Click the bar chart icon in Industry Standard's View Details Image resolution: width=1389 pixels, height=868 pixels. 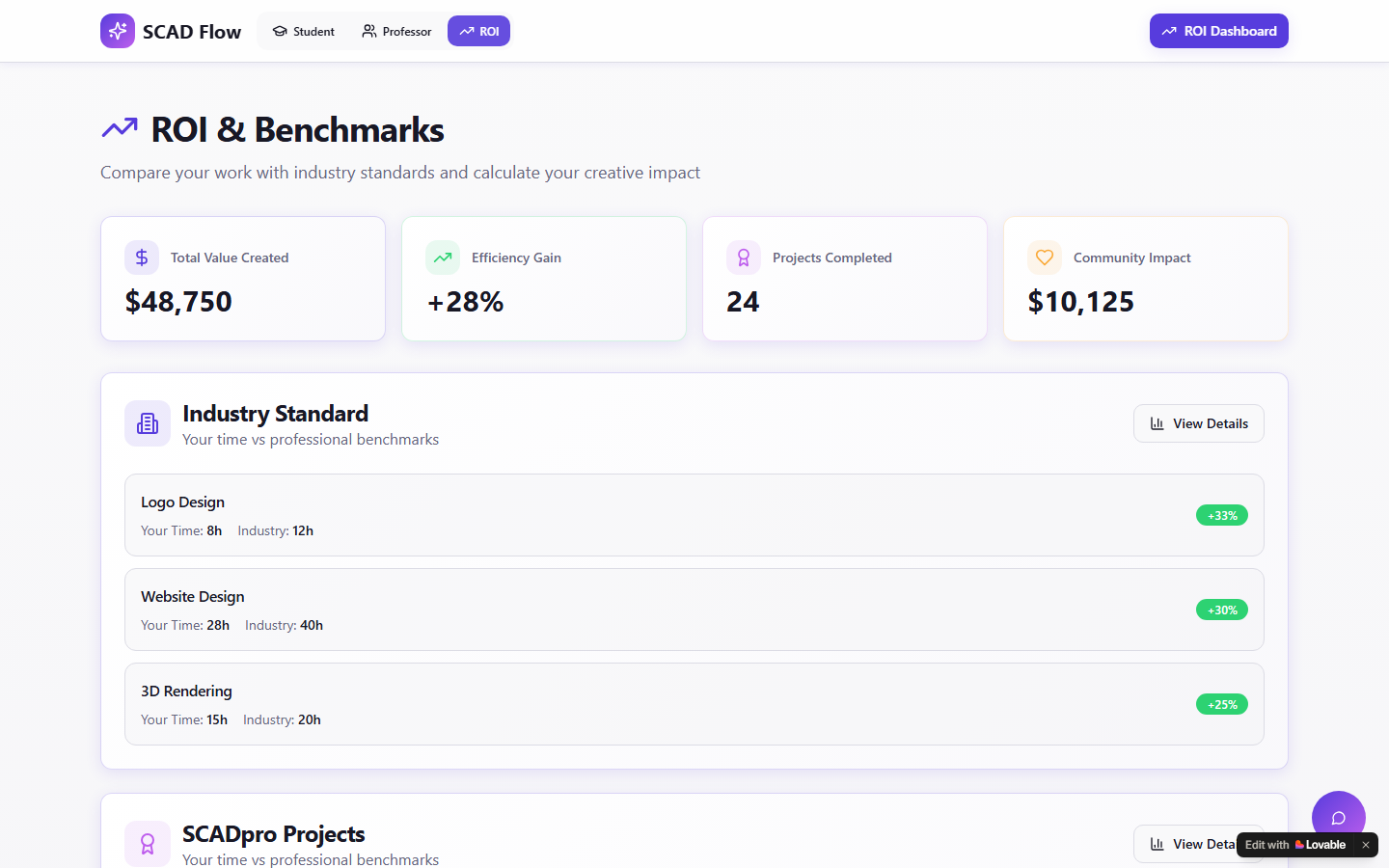(x=1157, y=423)
